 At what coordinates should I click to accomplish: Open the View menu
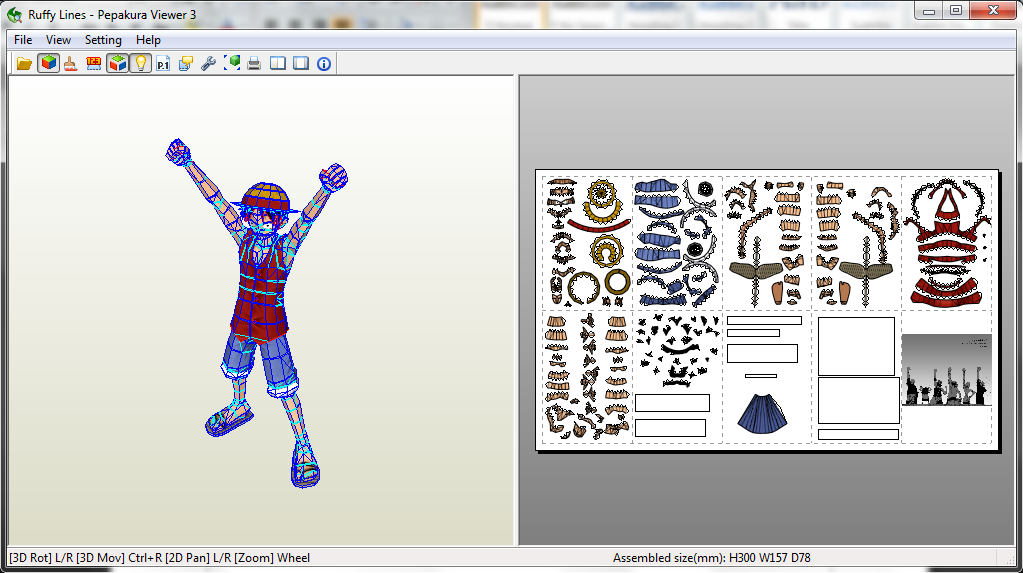click(x=58, y=40)
